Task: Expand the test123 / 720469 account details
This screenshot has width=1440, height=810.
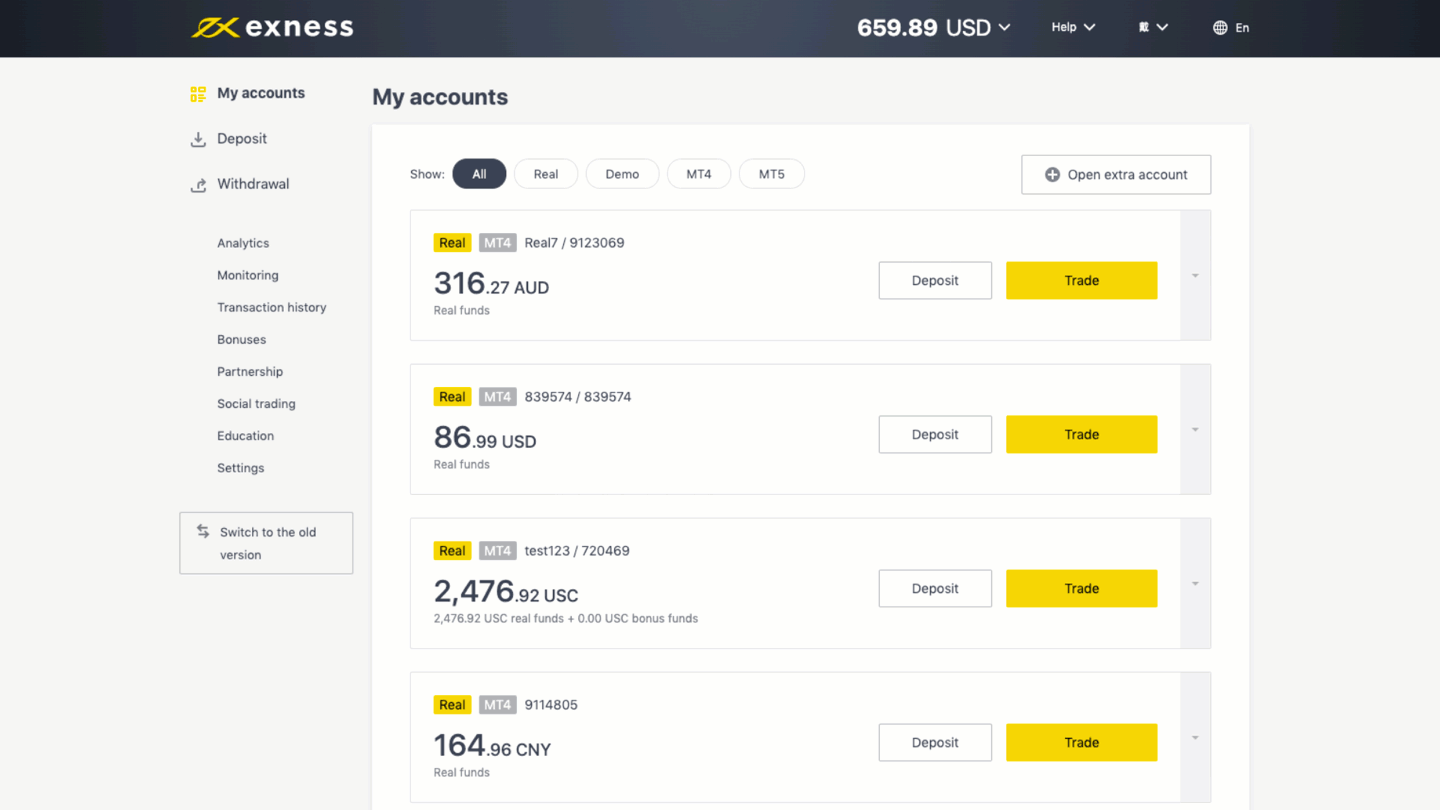Action: click(1195, 583)
